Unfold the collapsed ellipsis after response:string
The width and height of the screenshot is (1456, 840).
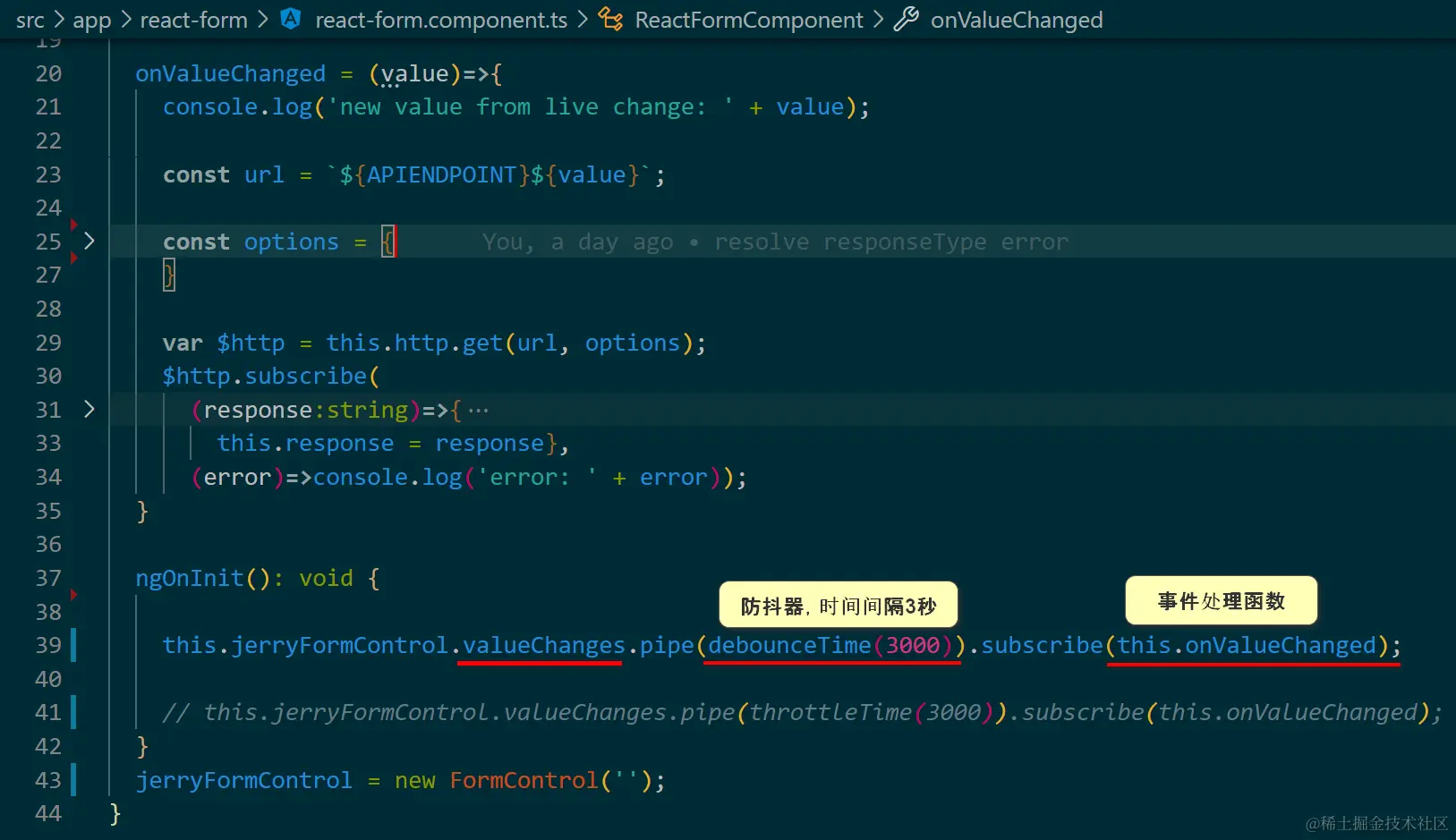pos(479,411)
